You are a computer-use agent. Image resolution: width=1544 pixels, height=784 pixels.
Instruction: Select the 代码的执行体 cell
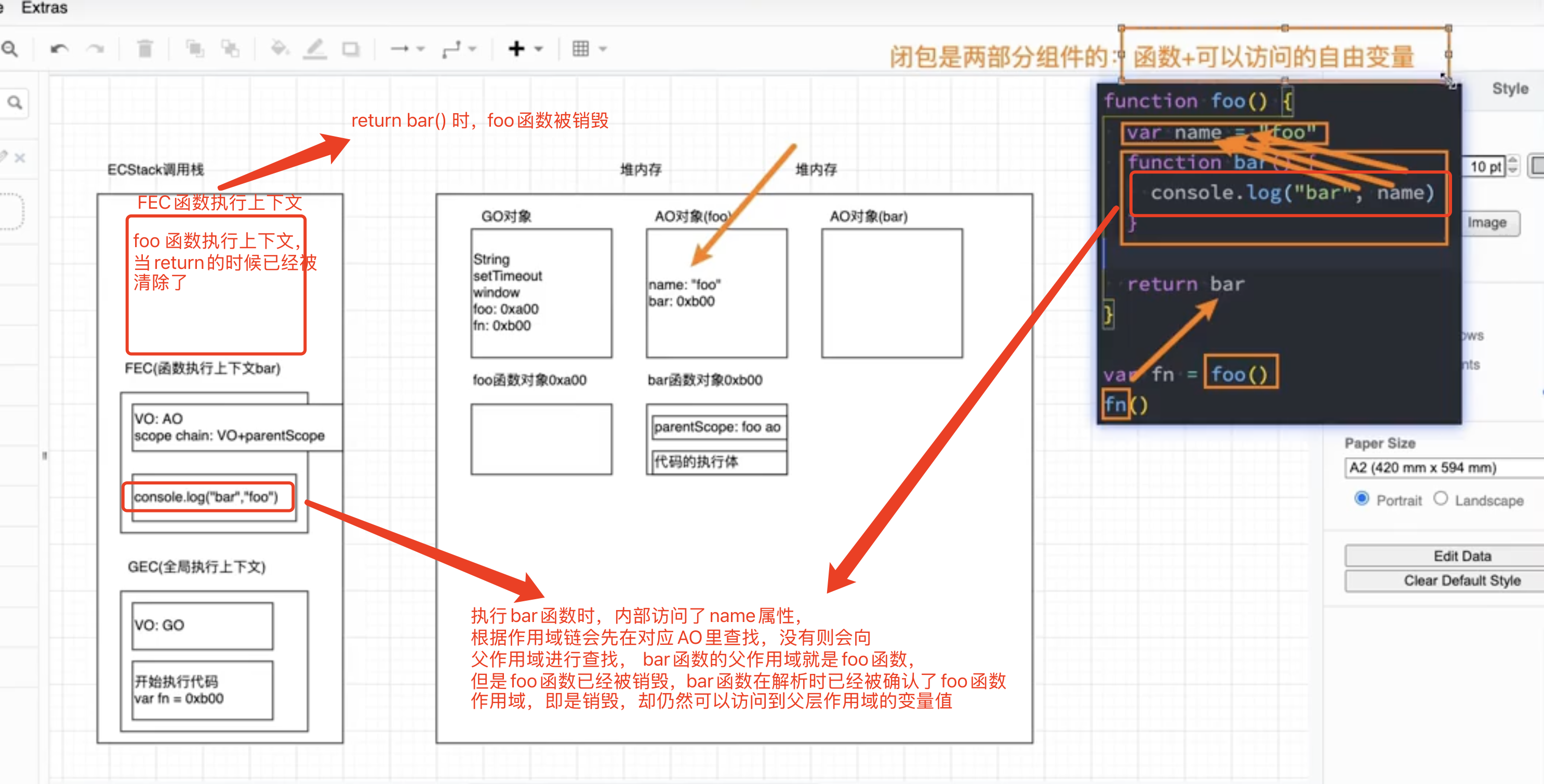(x=719, y=462)
